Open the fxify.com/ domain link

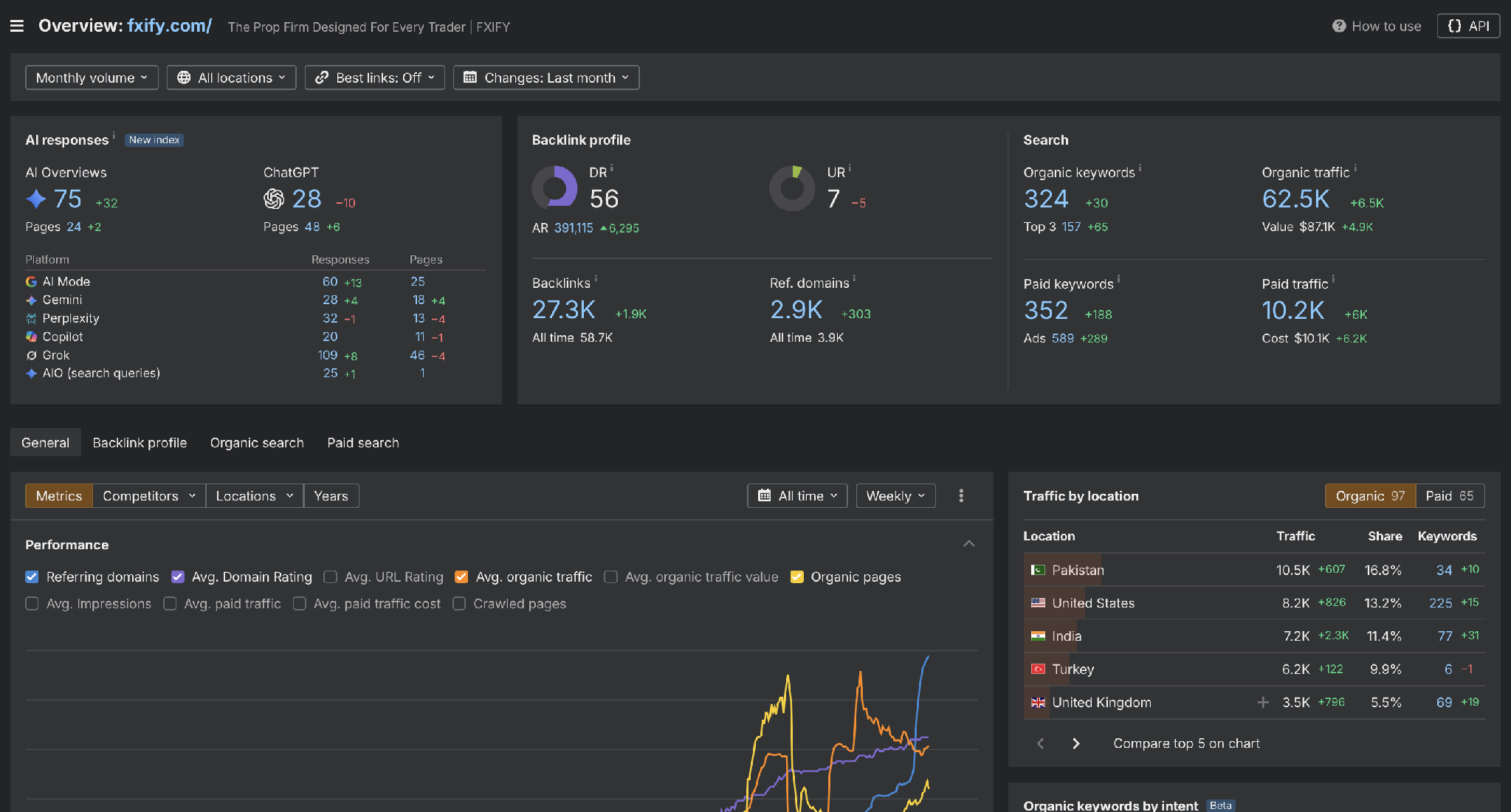[169, 26]
